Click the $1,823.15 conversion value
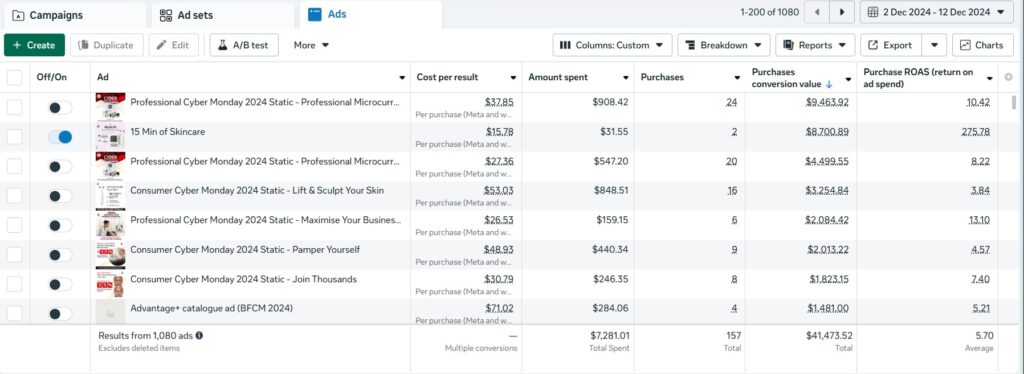The width and height of the screenshot is (1024, 374). pyautogui.click(x=829, y=279)
